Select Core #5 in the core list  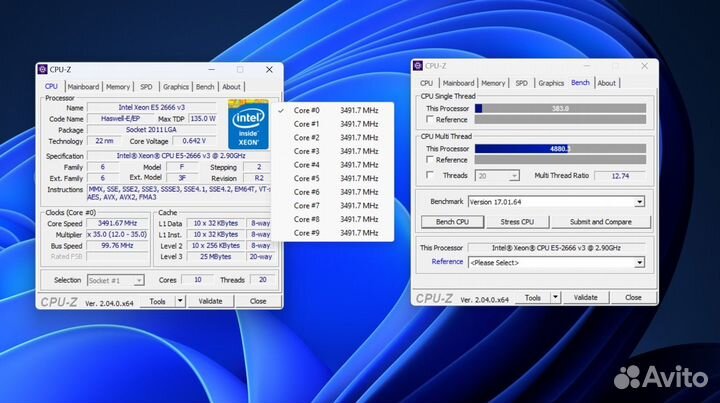pyautogui.click(x=332, y=179)
